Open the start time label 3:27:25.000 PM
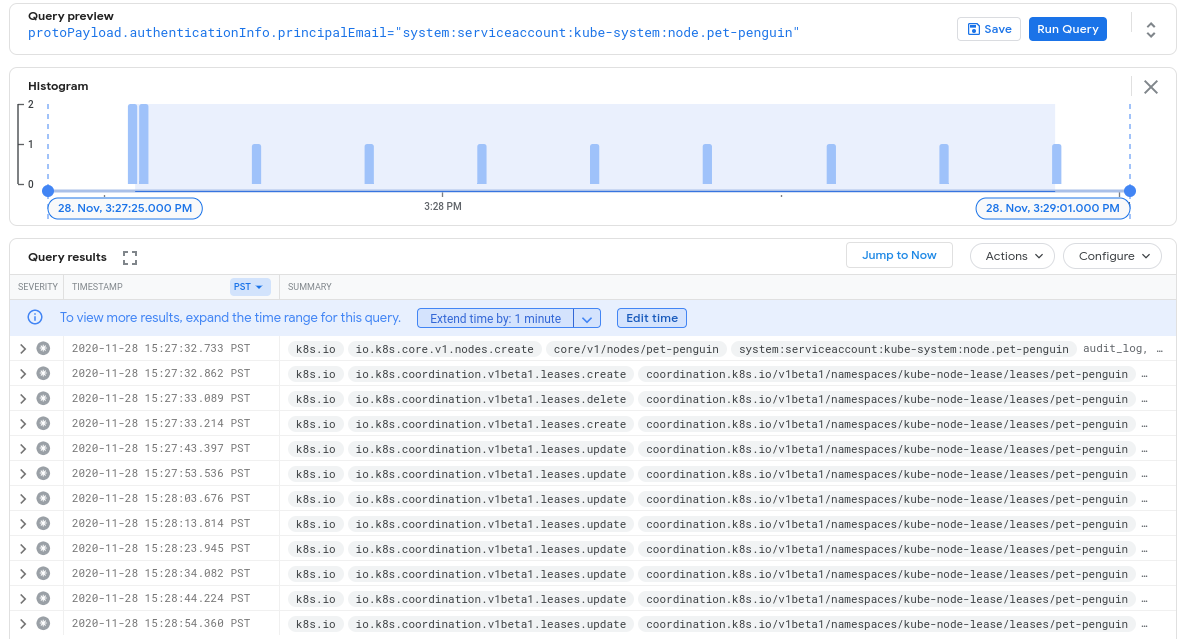Viewport: 1184px width, 639px height. (125, 208)
